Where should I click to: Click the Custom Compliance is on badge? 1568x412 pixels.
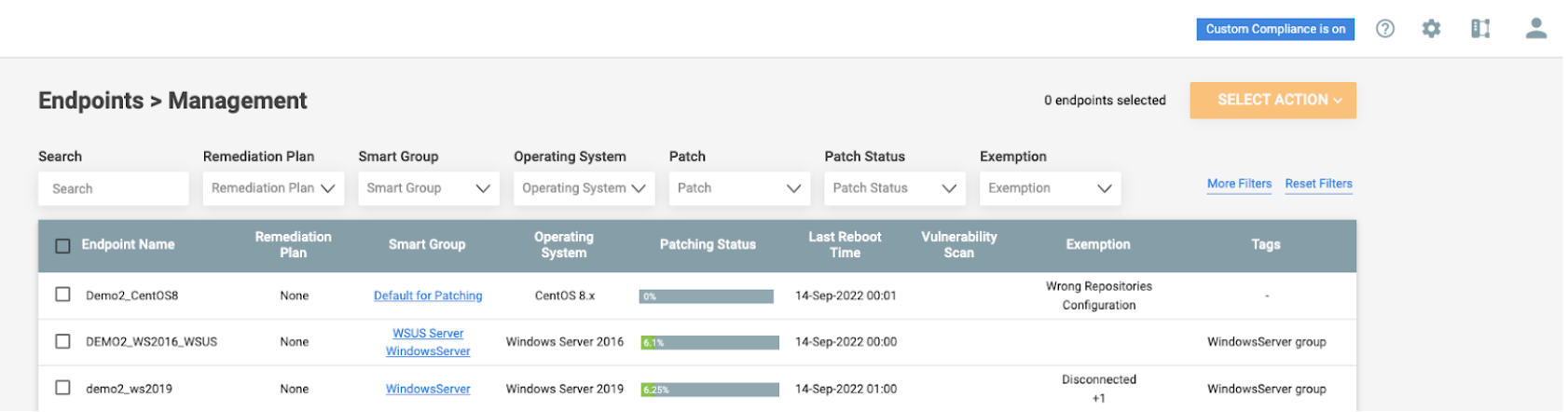[x=1275, y=29]
